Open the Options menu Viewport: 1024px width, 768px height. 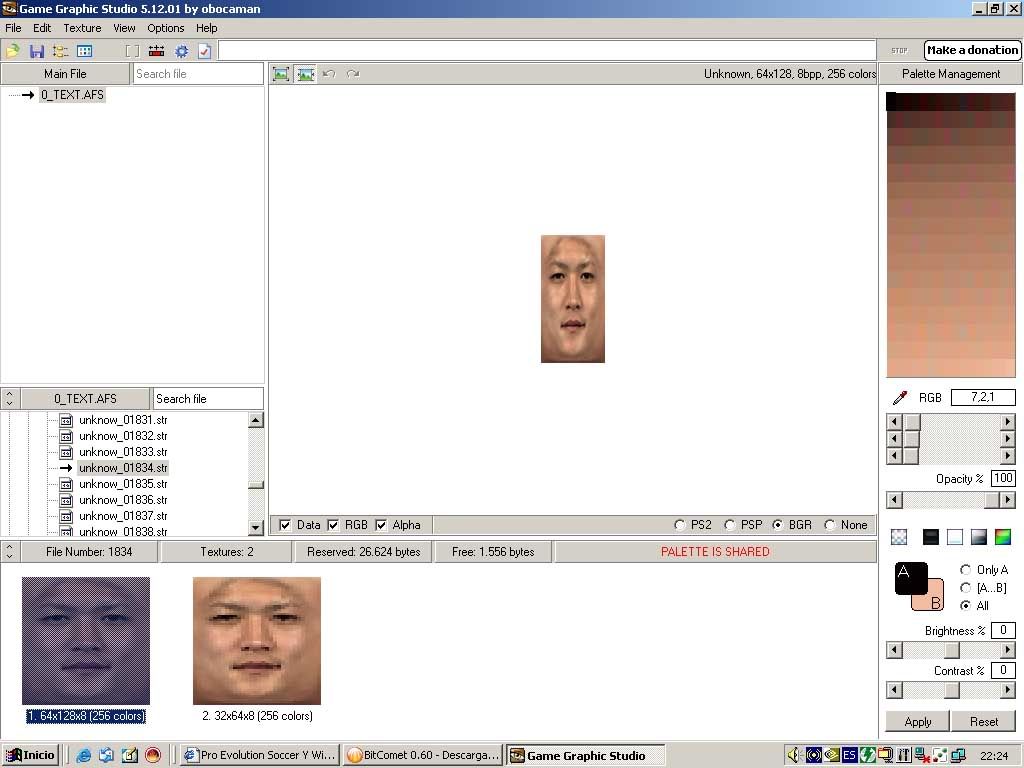pos(165,28)
